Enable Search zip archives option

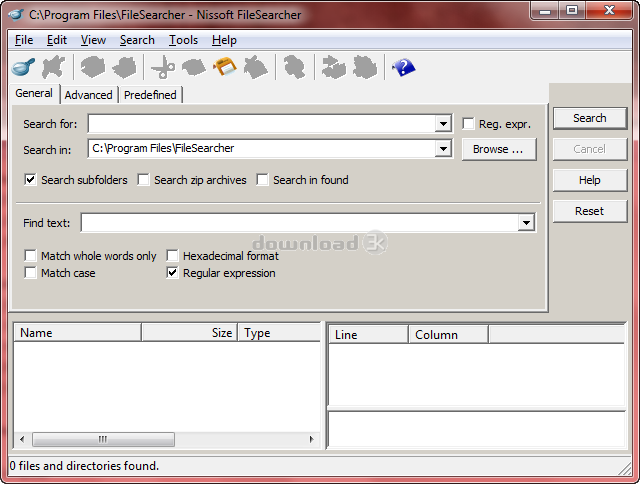[144, 180]
